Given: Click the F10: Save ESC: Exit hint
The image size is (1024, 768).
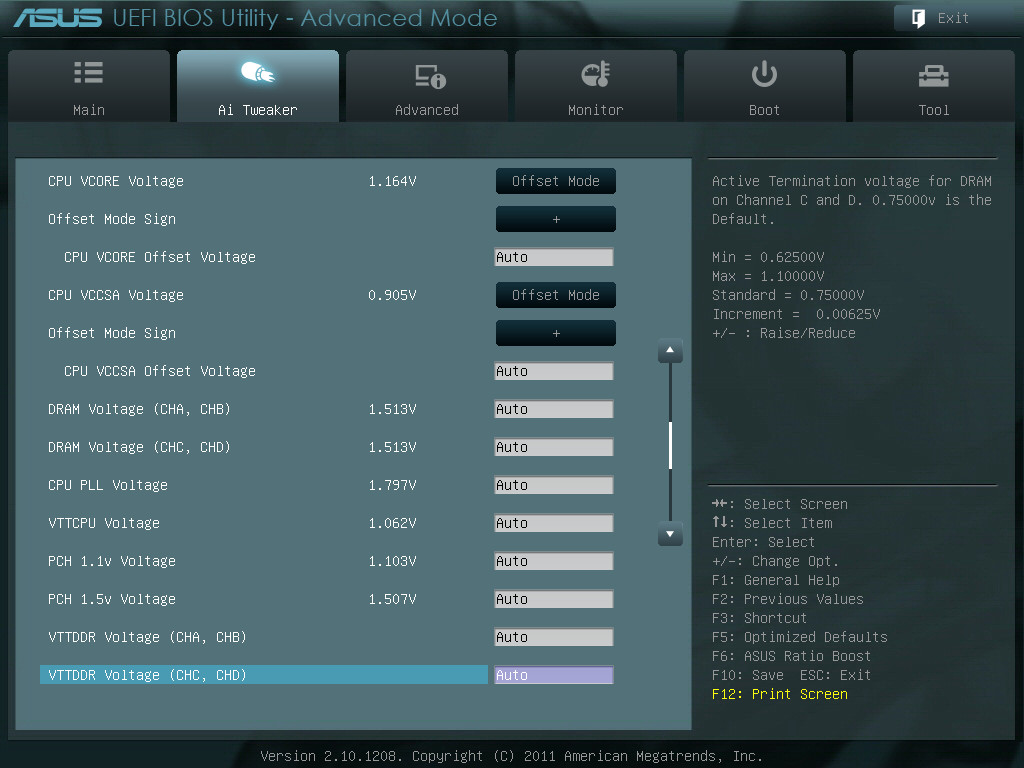Looking at the screenshot, I should click(792, 675).
